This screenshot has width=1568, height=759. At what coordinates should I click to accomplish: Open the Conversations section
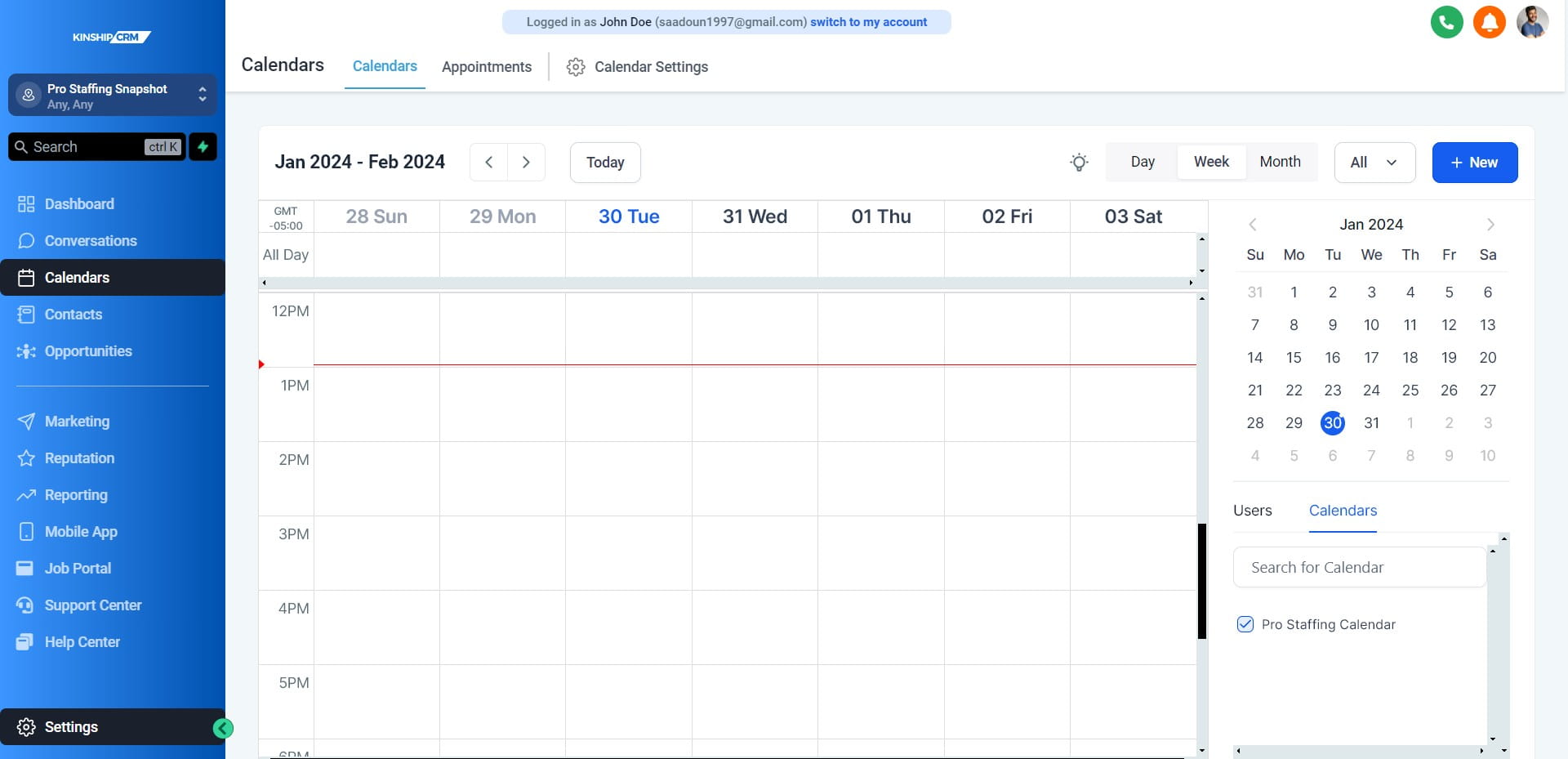click(x=90, y=240)
